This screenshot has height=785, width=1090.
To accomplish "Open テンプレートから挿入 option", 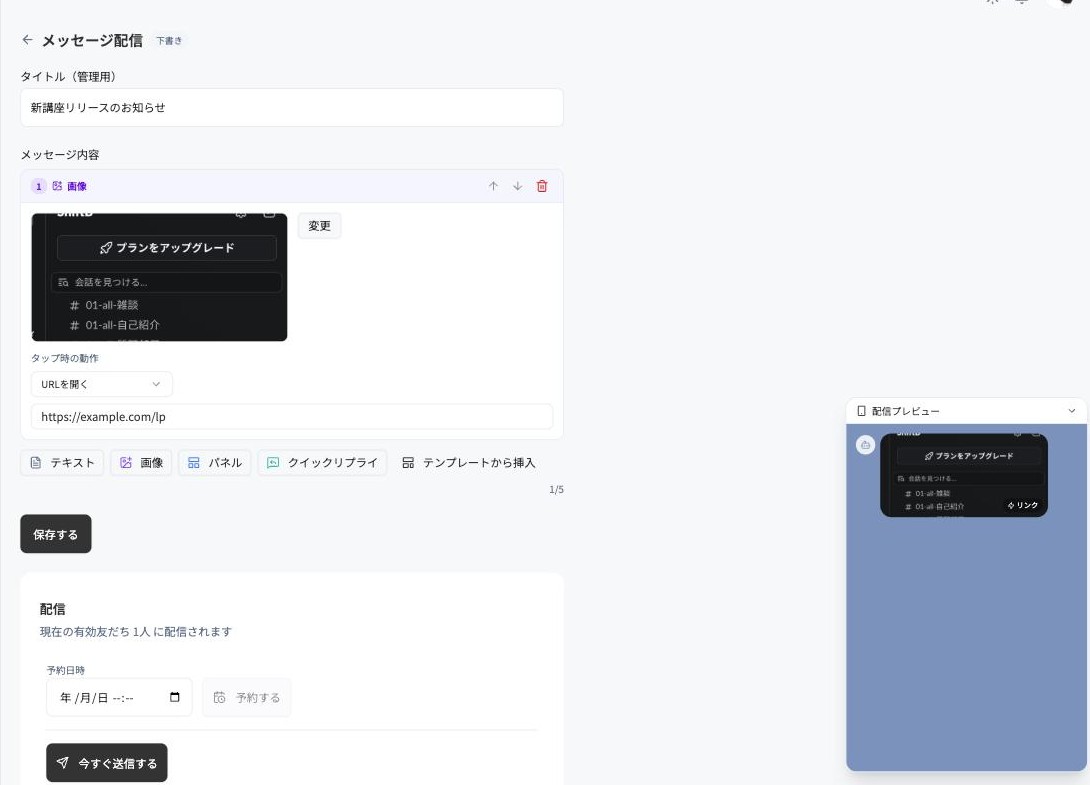I will click(x=469, y=462).
